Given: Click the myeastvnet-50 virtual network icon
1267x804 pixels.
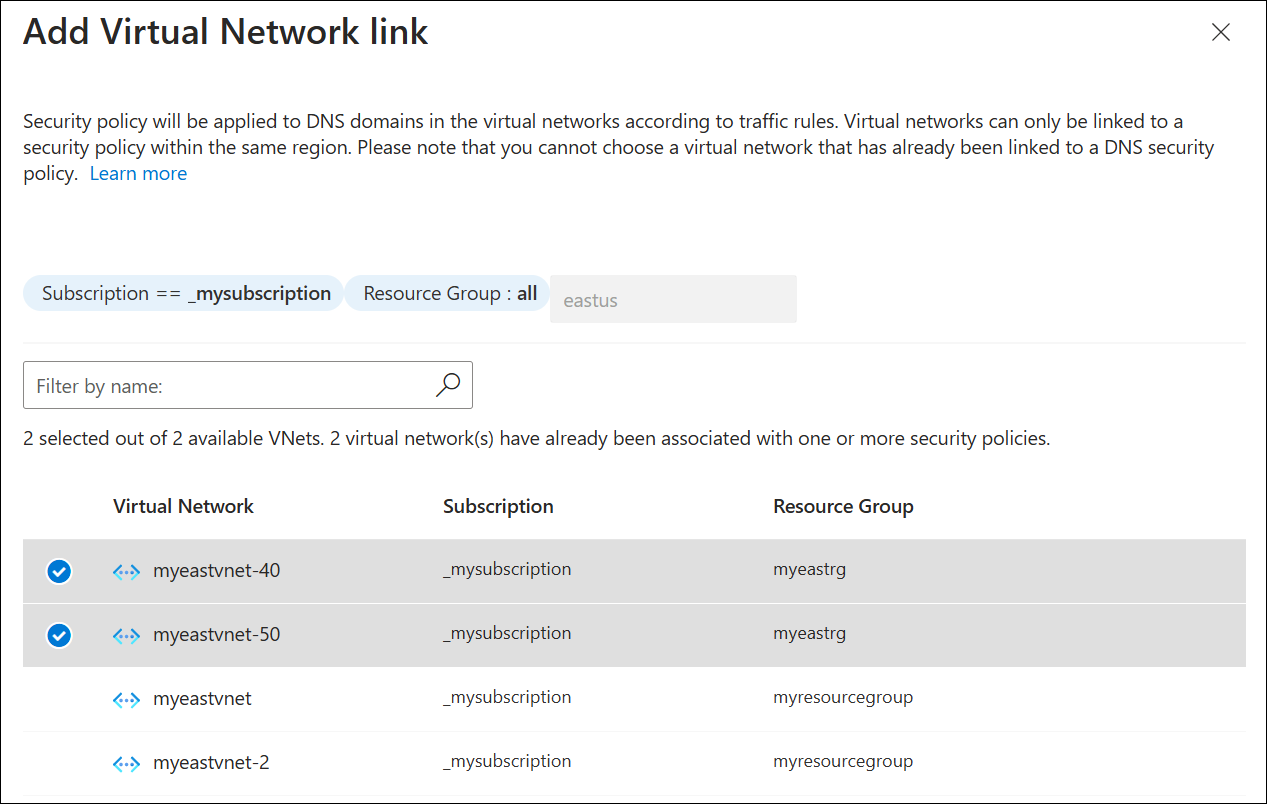Looking at the screenshot, I should click(x=126, y=635).
